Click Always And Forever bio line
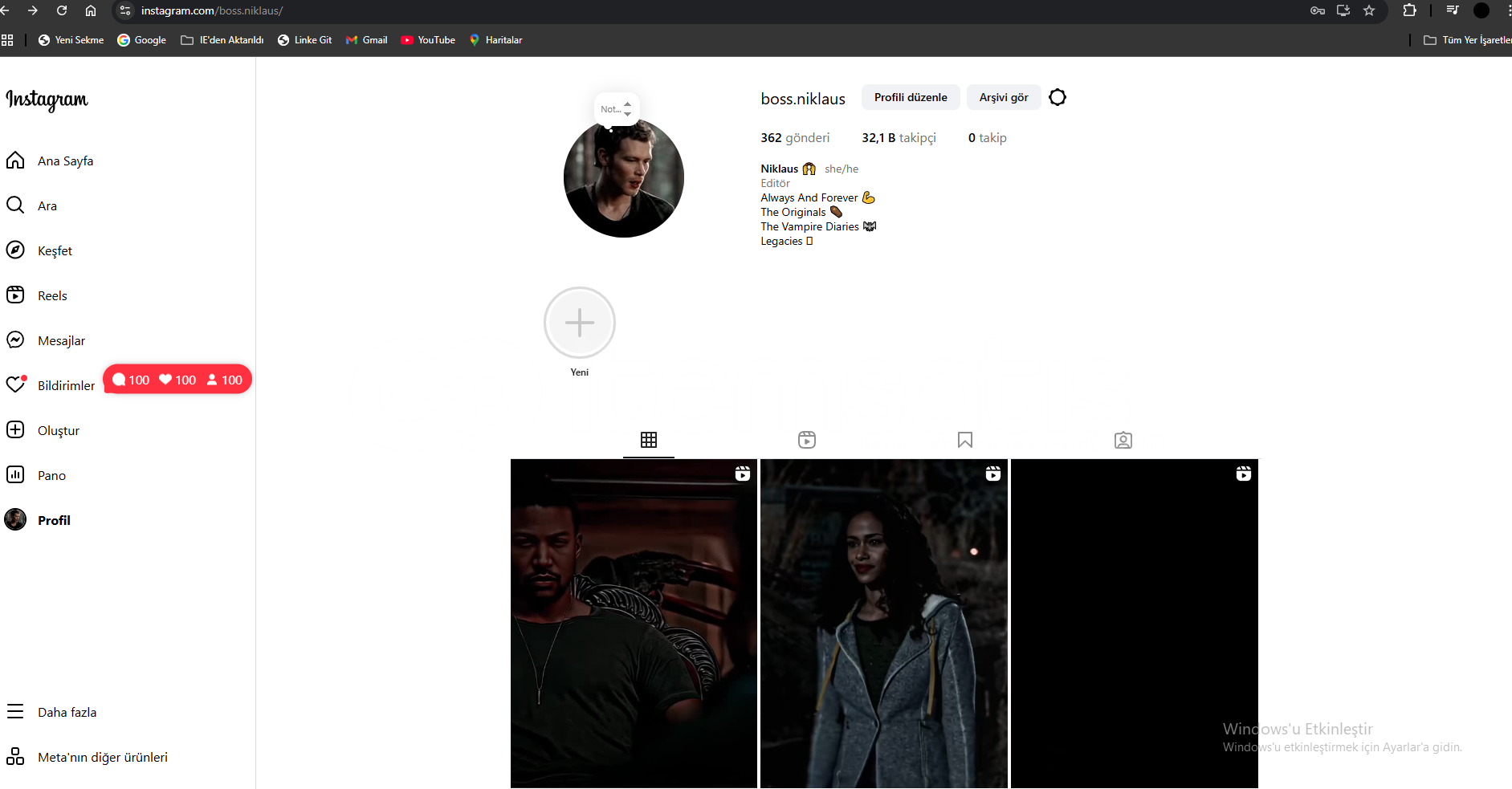 [x=817, y=197]
